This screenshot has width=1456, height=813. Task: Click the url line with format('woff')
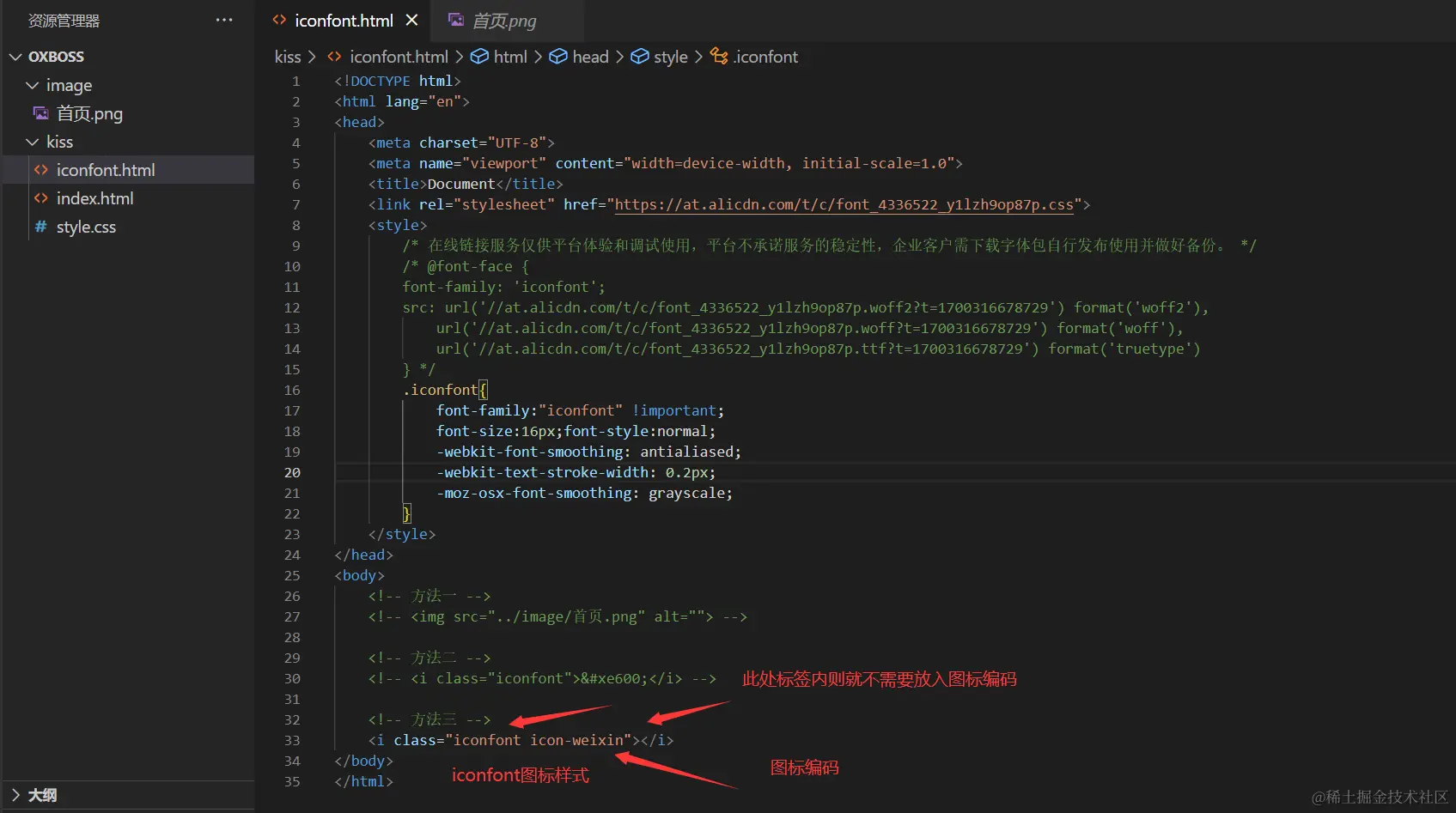pyautogui.click(x=810, y=328)
